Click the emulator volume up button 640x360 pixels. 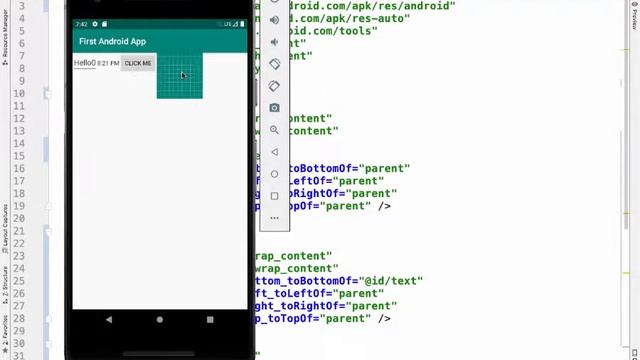(x=274, y=20)
